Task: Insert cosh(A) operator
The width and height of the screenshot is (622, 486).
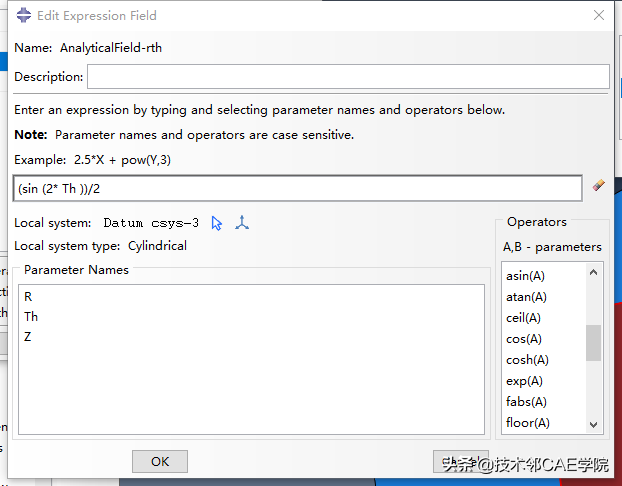Action: coord(527,360)
